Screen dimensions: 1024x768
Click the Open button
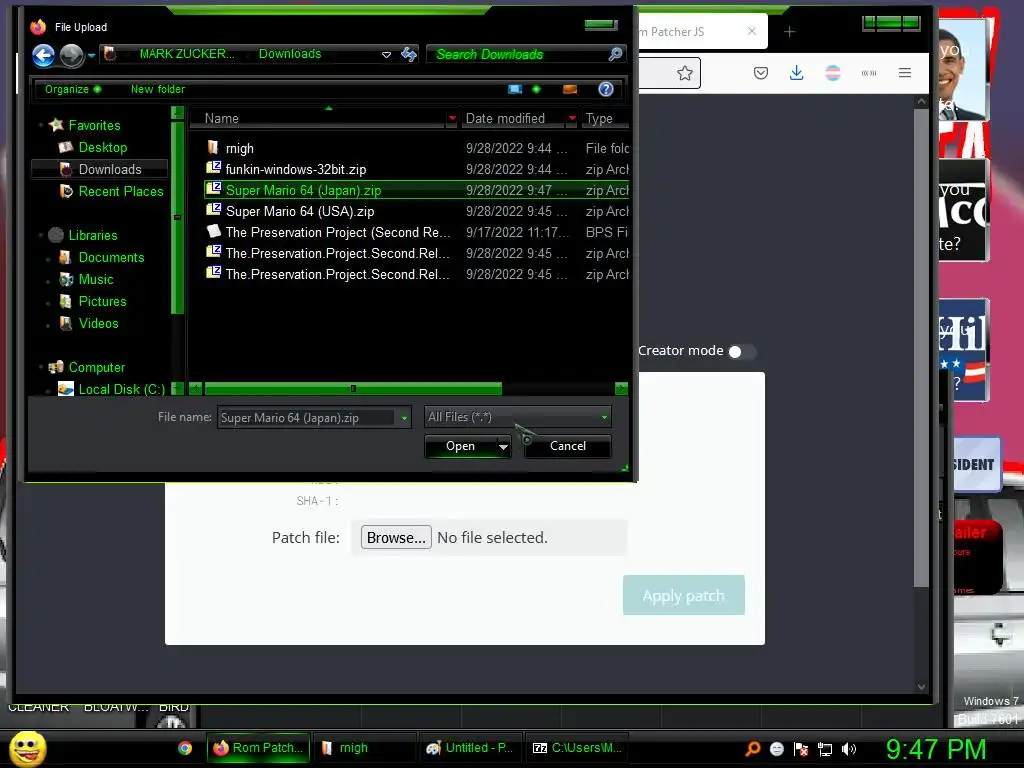tap(460, 447)
